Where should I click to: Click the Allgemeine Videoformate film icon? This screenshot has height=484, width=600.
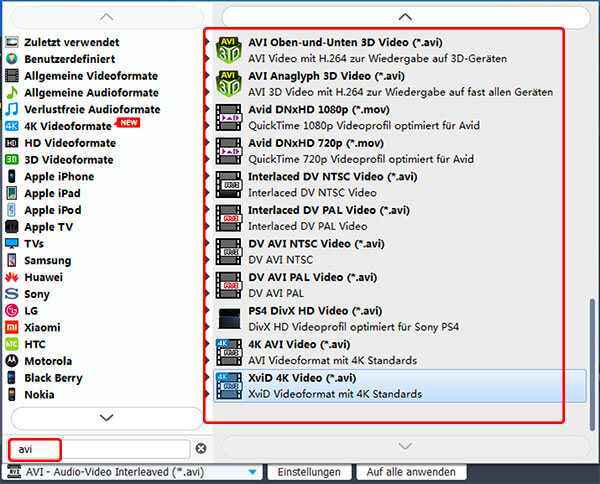(12, 76)
